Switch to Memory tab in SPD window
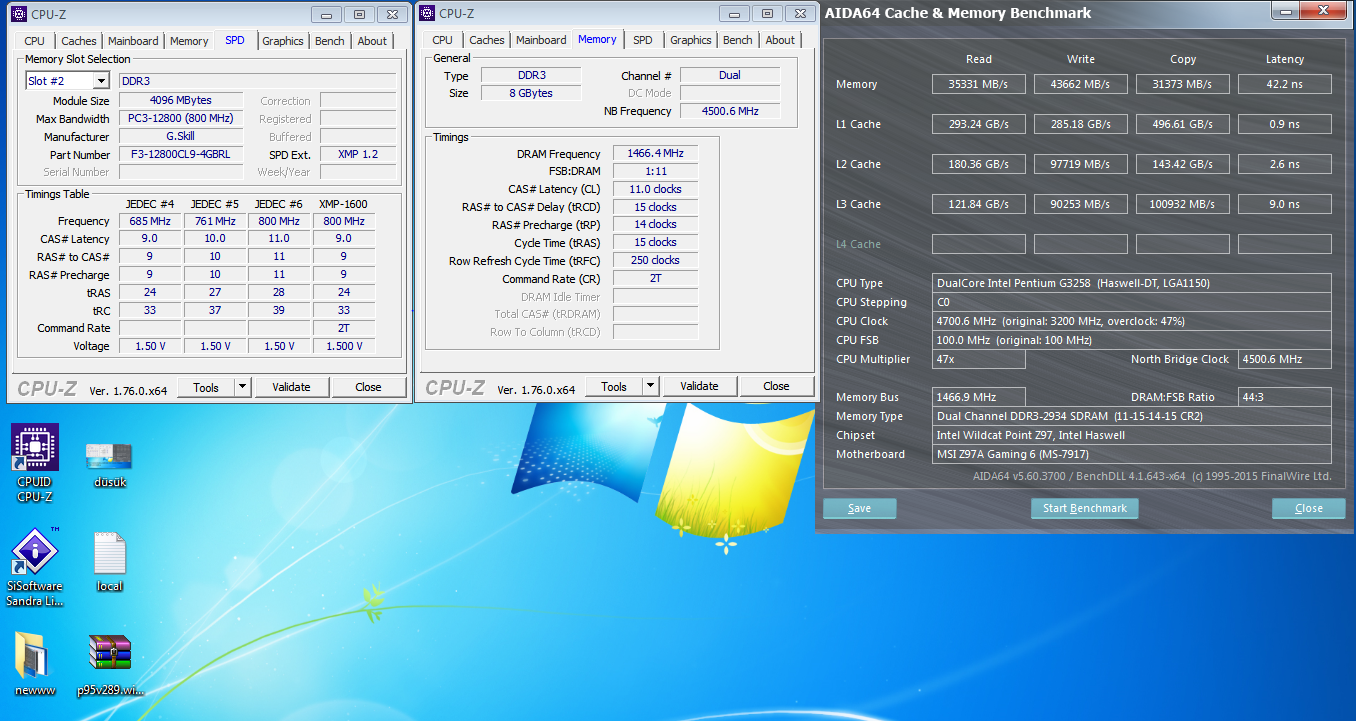1356x721 pixels. tap(189, 41)
